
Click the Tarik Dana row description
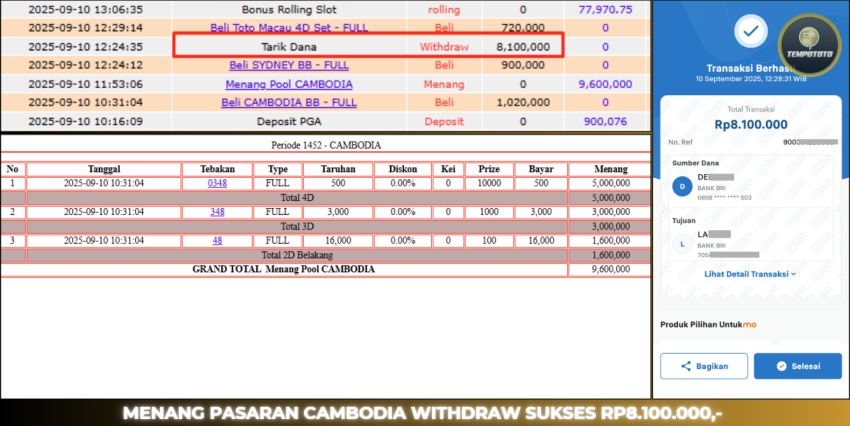pyautogui.click(x=289, y=47)
